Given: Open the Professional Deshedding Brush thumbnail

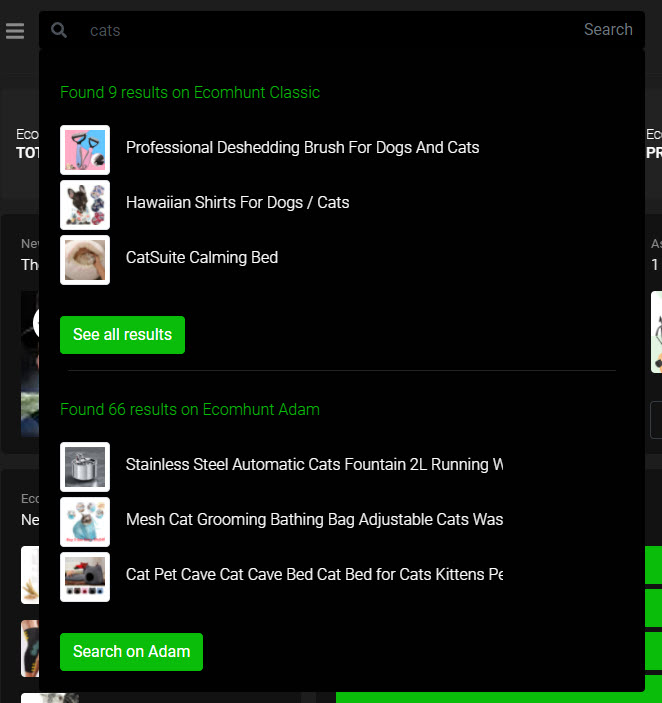Looking at the screenshot, I should pos(85,150).
